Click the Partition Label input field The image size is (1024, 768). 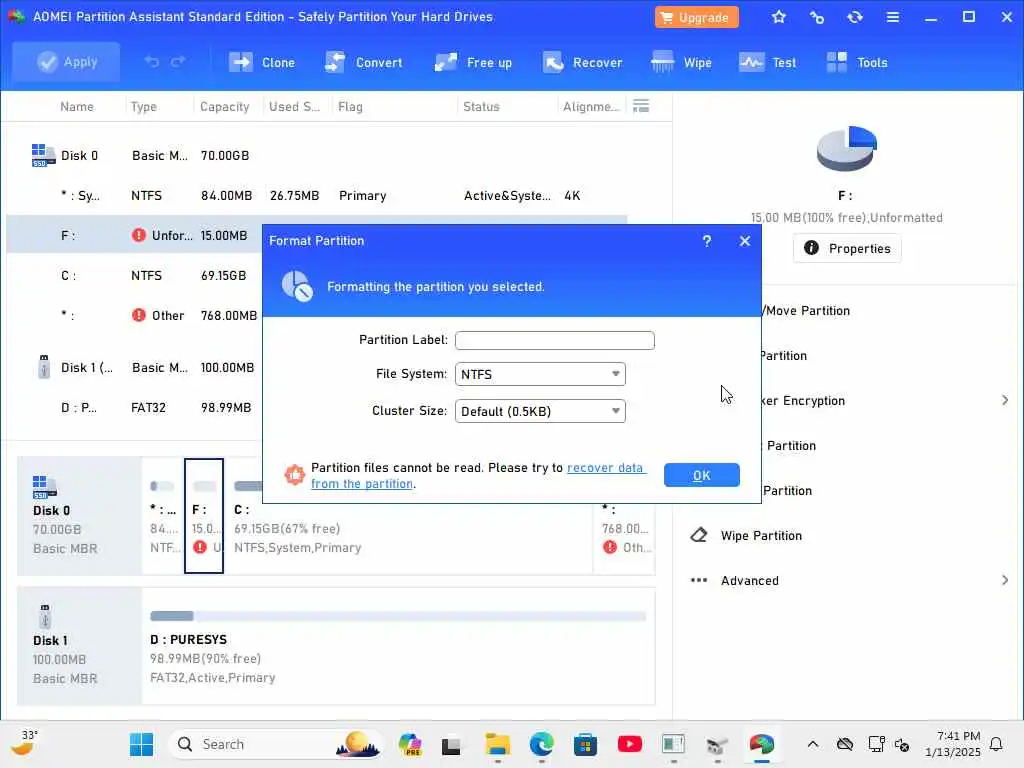coord(554,340)
